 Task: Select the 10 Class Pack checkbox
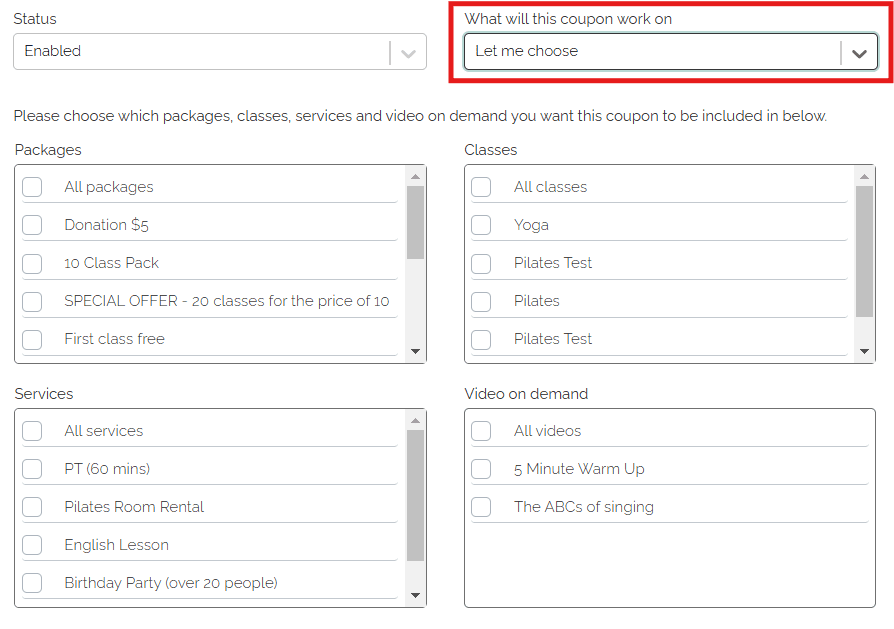[33, 263]
